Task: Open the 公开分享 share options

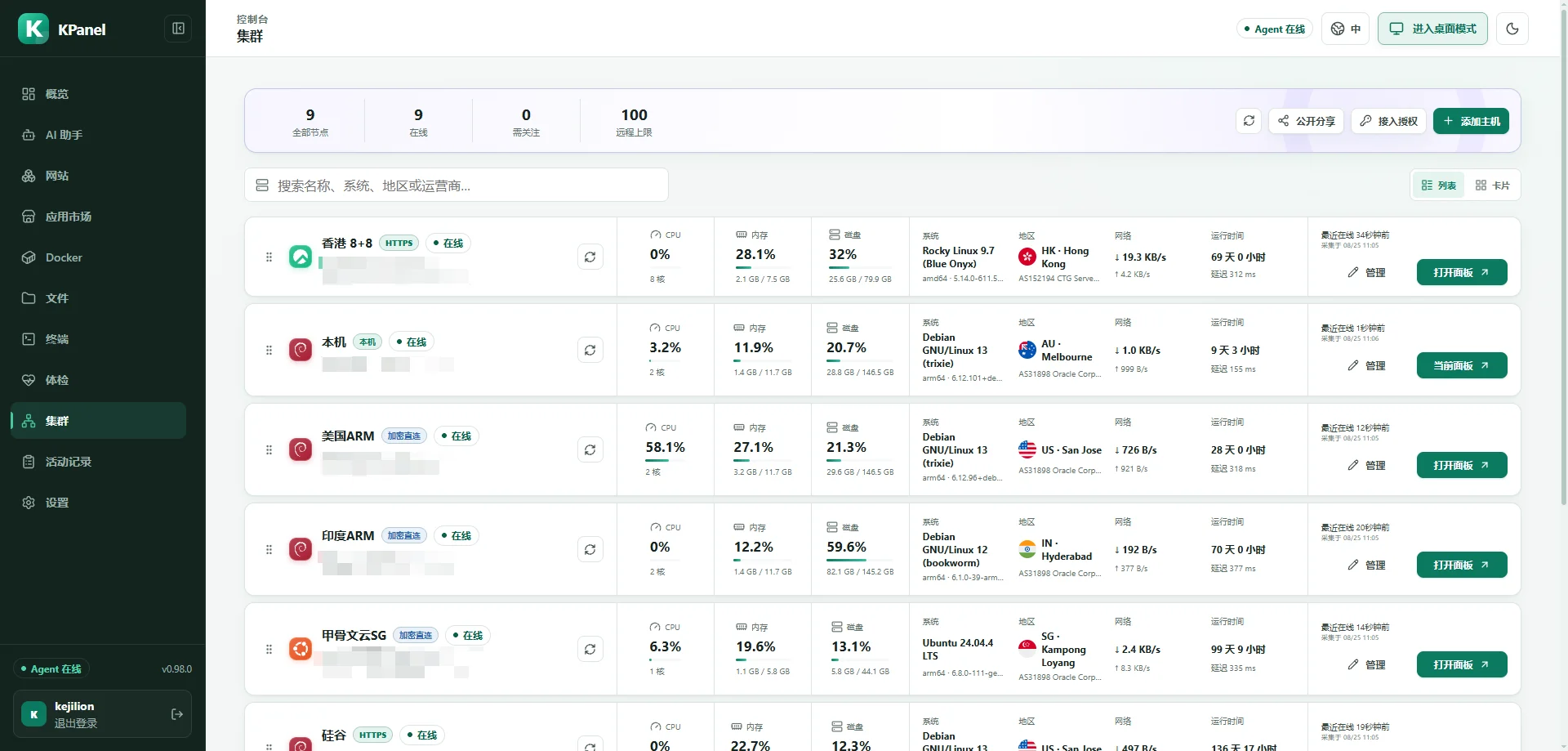Action: pyautogui.click(x=1306, y=121)
